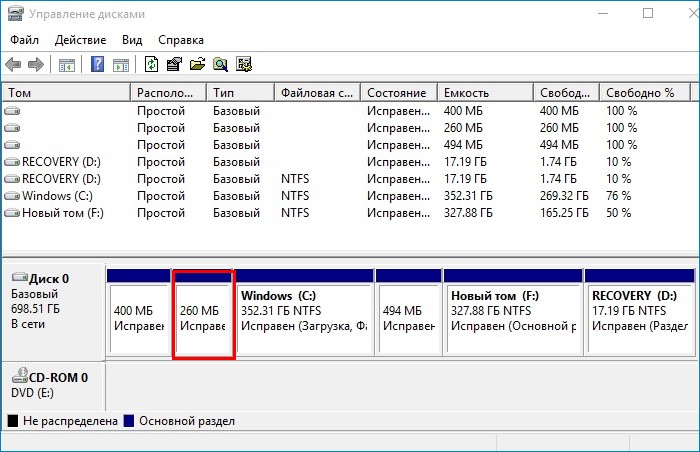Open the Справка menu
Viewport: 700px width, 452px height.
[180, 40]
